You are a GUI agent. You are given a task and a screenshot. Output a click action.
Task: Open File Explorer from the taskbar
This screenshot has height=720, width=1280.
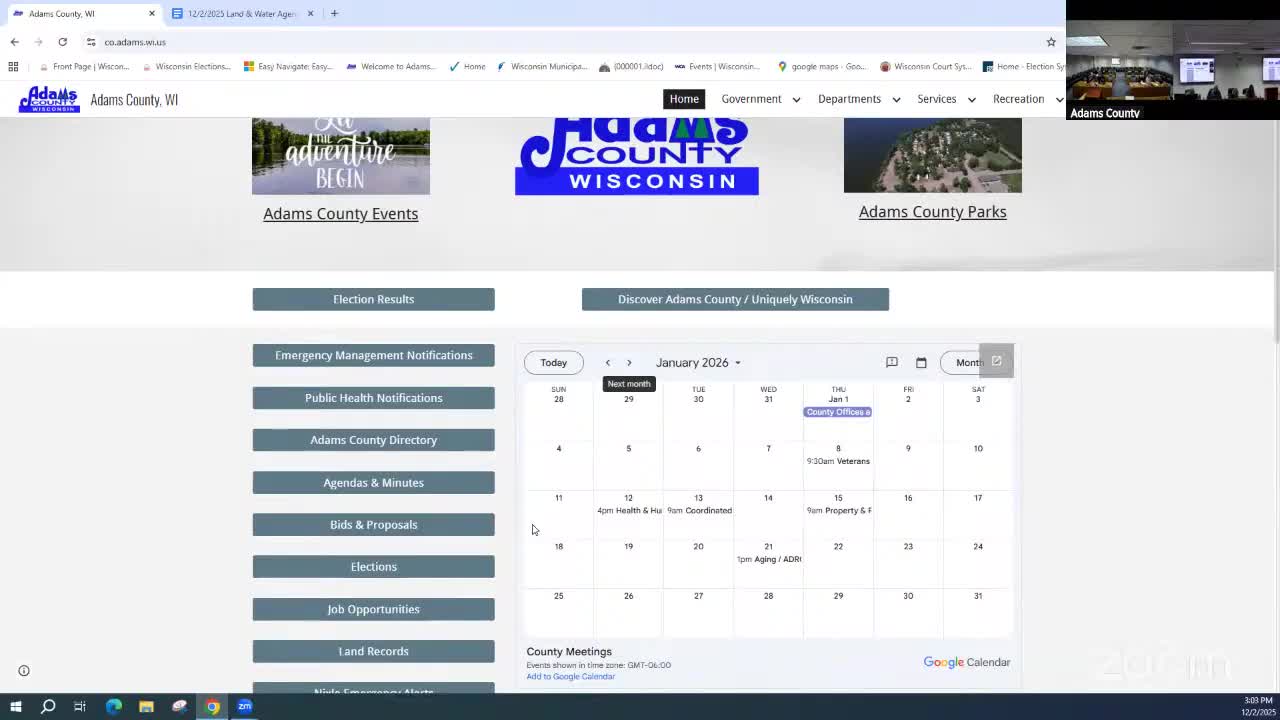[x=146, y=706]
